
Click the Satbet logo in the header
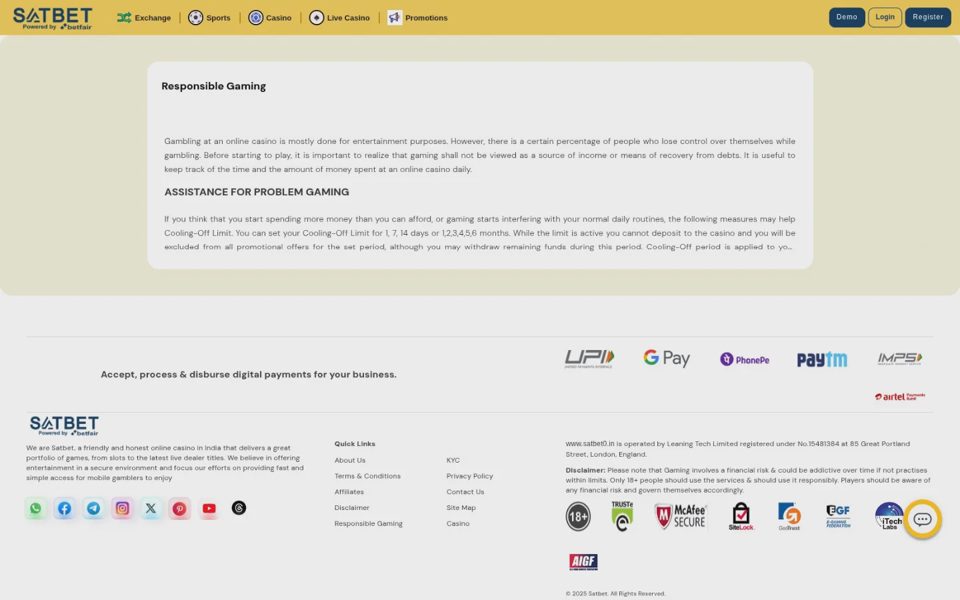53,18
